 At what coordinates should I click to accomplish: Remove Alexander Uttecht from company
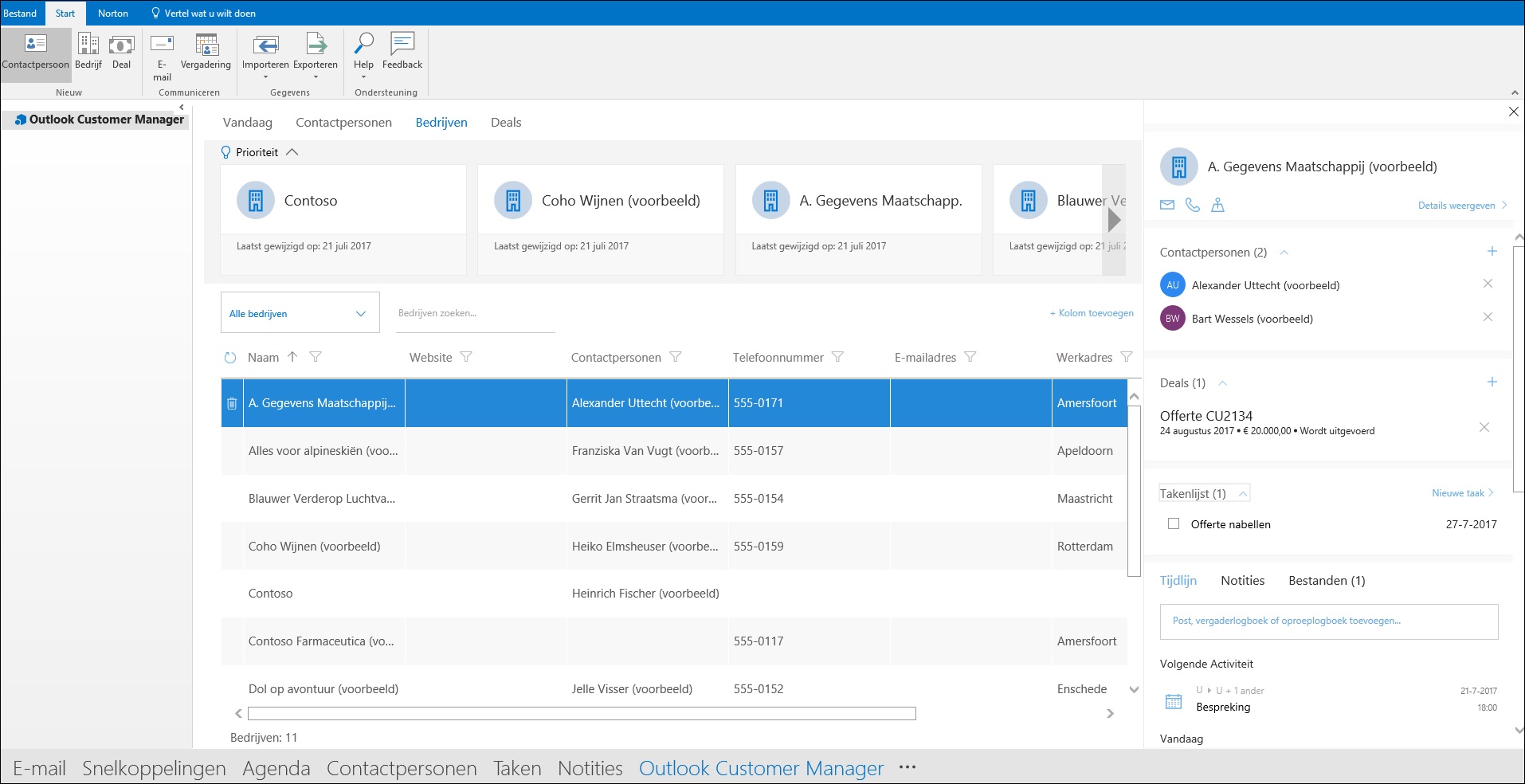coord(1488,284)
